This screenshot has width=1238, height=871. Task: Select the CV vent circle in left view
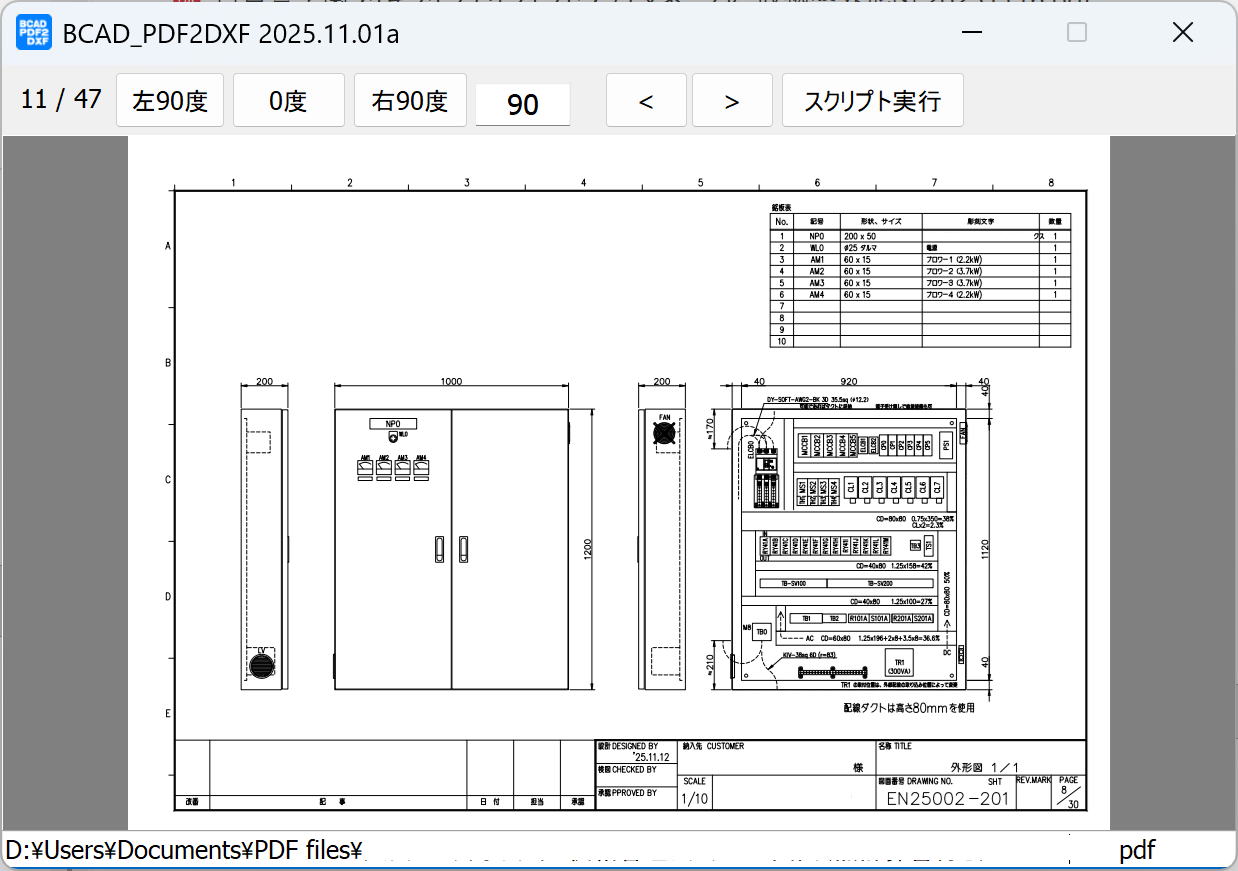tap(263, 663)
